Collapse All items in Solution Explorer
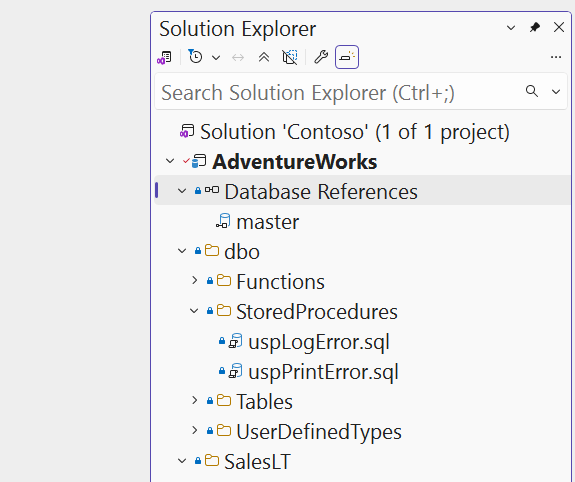The image size is (575, 482). coord(264,57)
